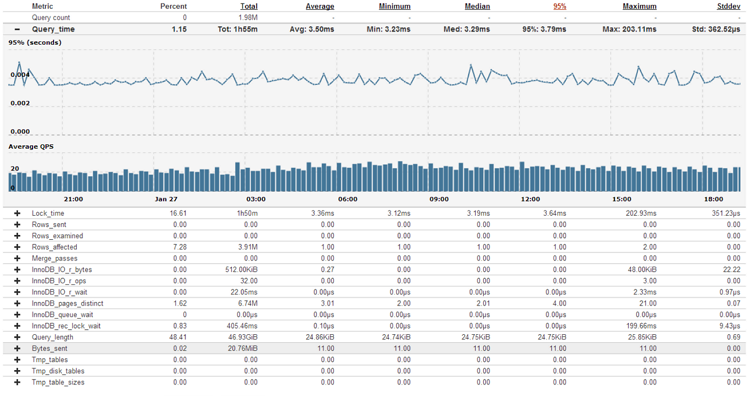The width and height of the screenshot is (750, 396).
Task: Expand the Lock_time row
Action: point(17,213)
